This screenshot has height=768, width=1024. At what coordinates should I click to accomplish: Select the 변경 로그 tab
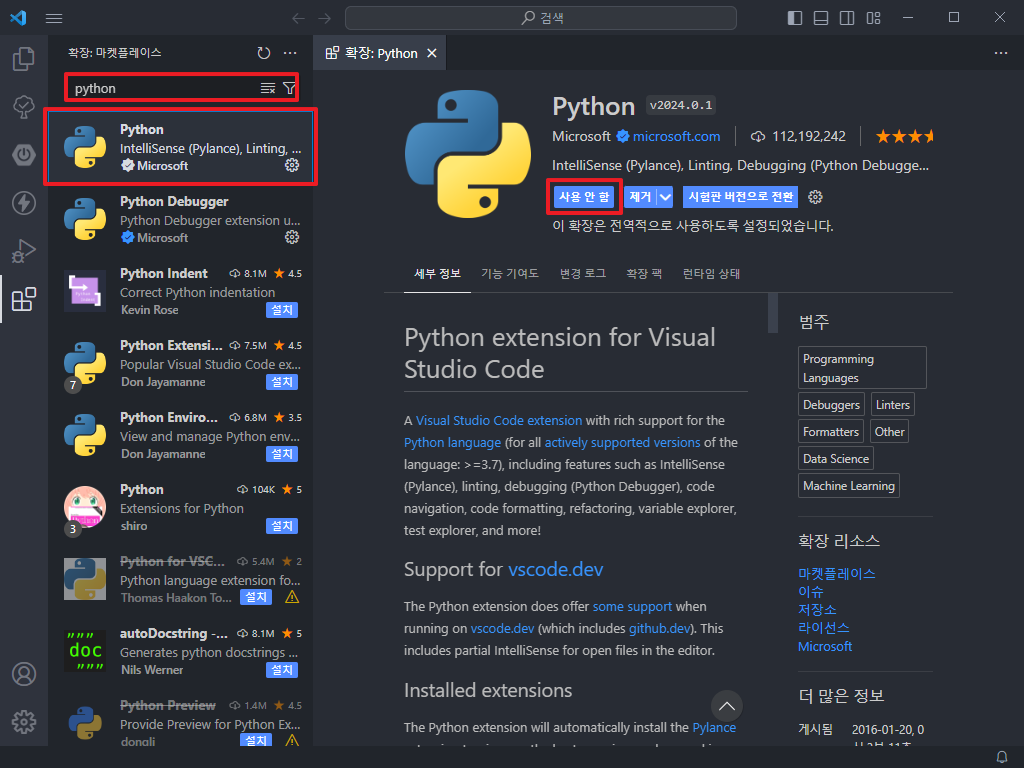(x=583, y=274)
